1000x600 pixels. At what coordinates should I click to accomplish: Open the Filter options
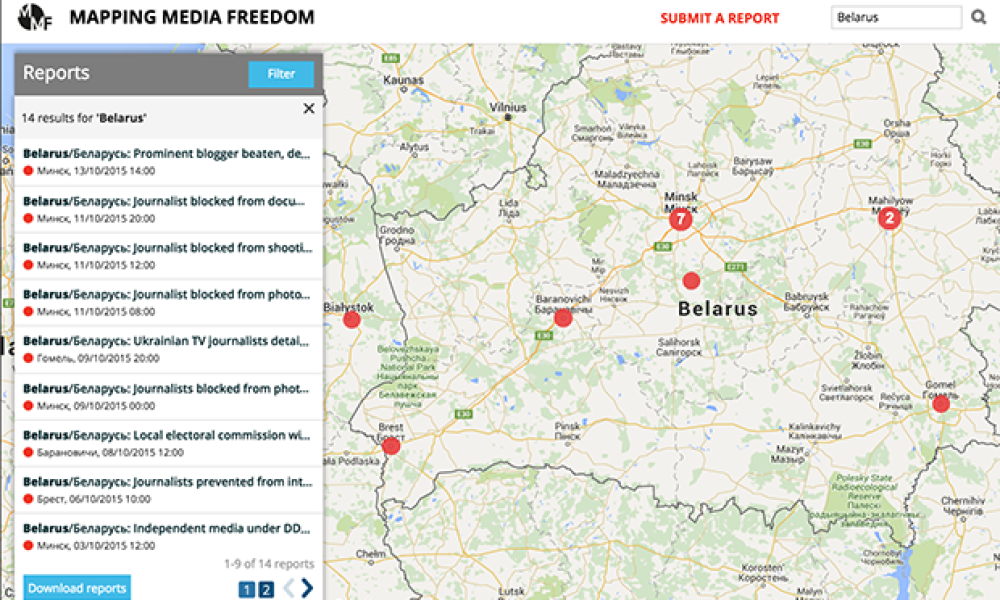281,74
